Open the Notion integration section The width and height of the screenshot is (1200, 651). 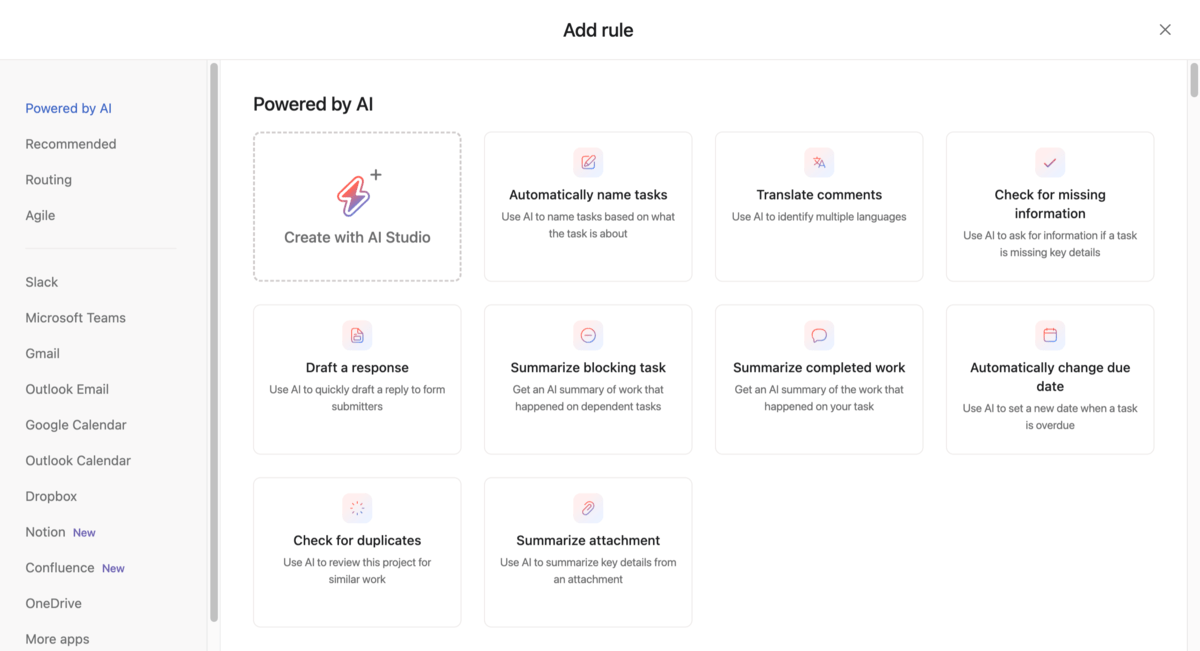[46, 531]
